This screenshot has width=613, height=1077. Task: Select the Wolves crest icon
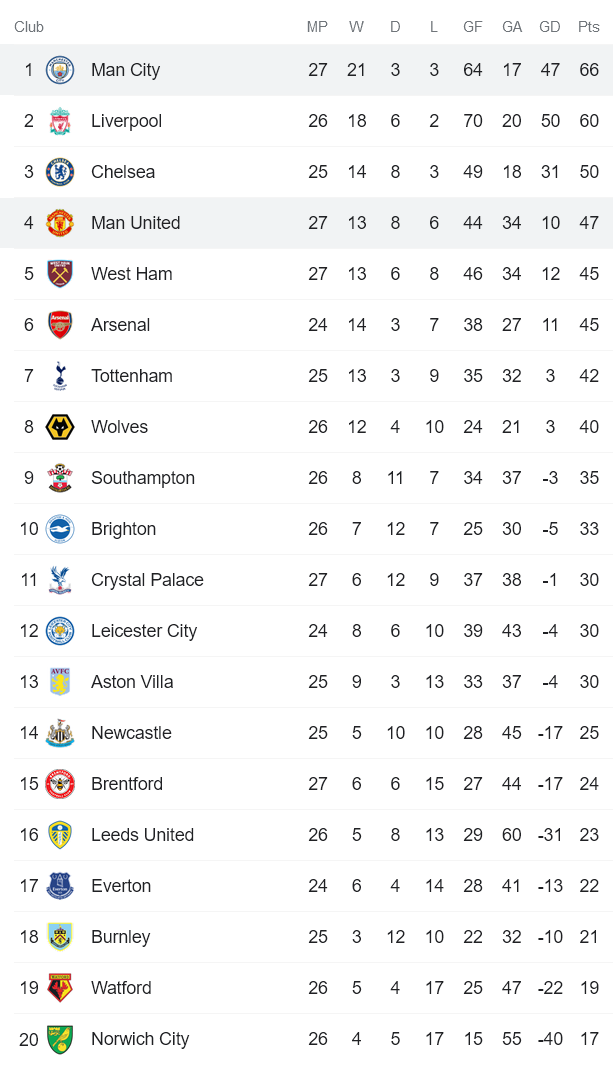point(60,427)
